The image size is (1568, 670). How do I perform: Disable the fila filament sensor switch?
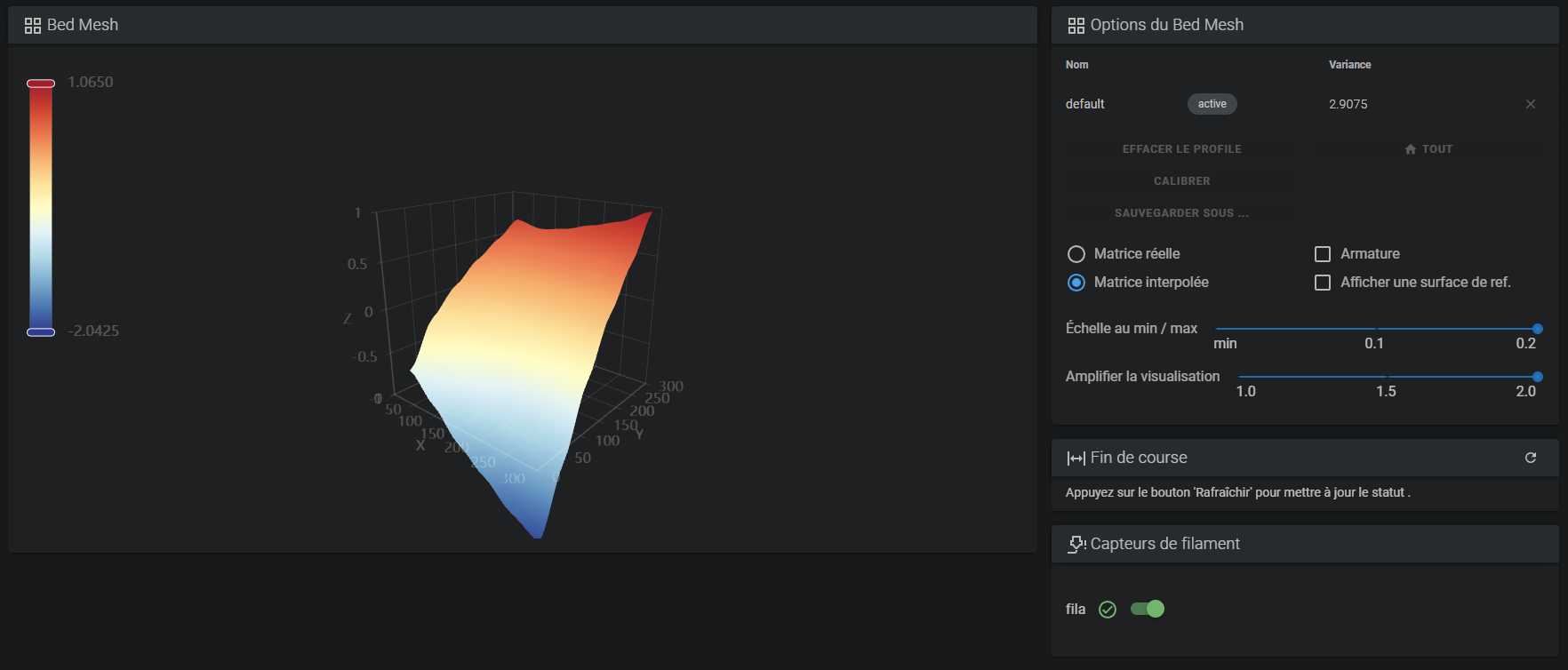[1148, 609]
